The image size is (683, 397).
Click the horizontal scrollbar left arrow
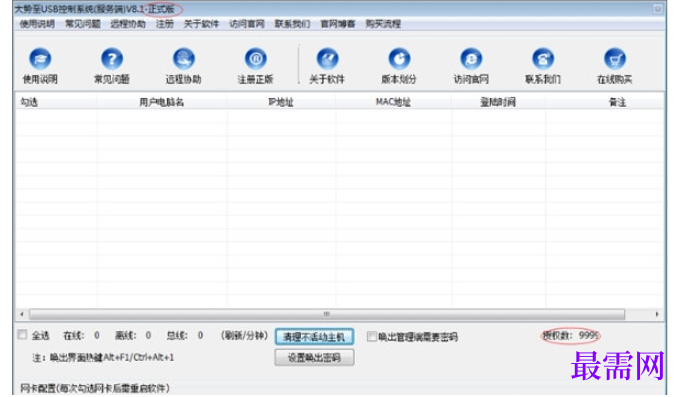point(22,314)
